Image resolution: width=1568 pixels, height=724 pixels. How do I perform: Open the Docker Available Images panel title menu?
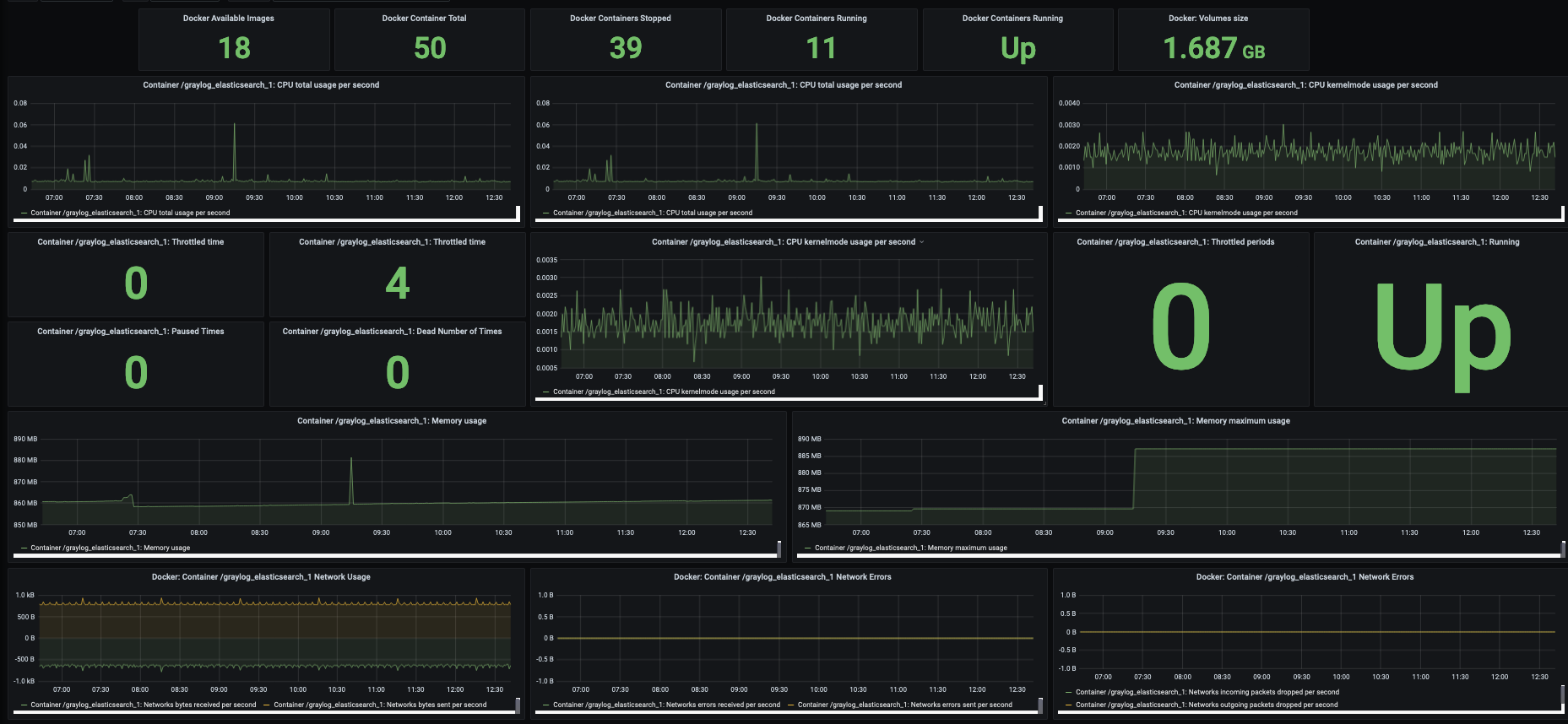click(x=228, y=18)
